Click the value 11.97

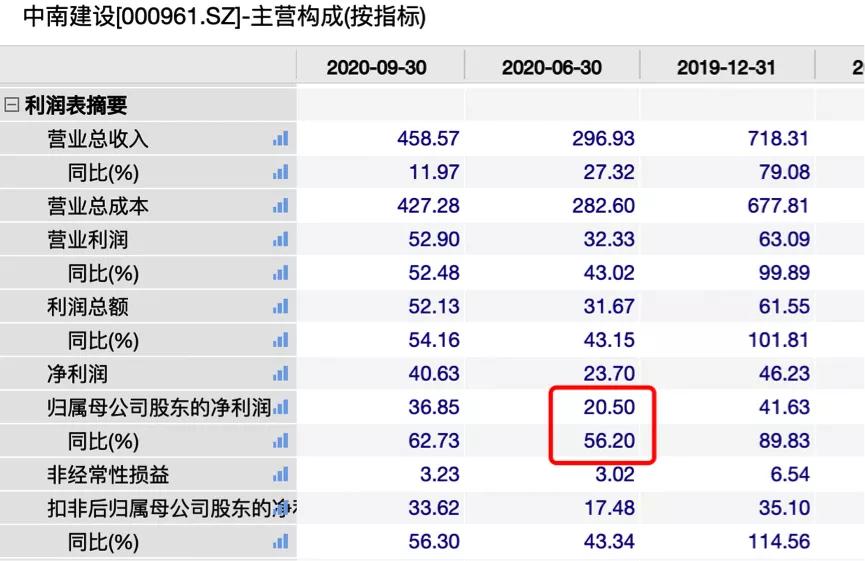434,172
